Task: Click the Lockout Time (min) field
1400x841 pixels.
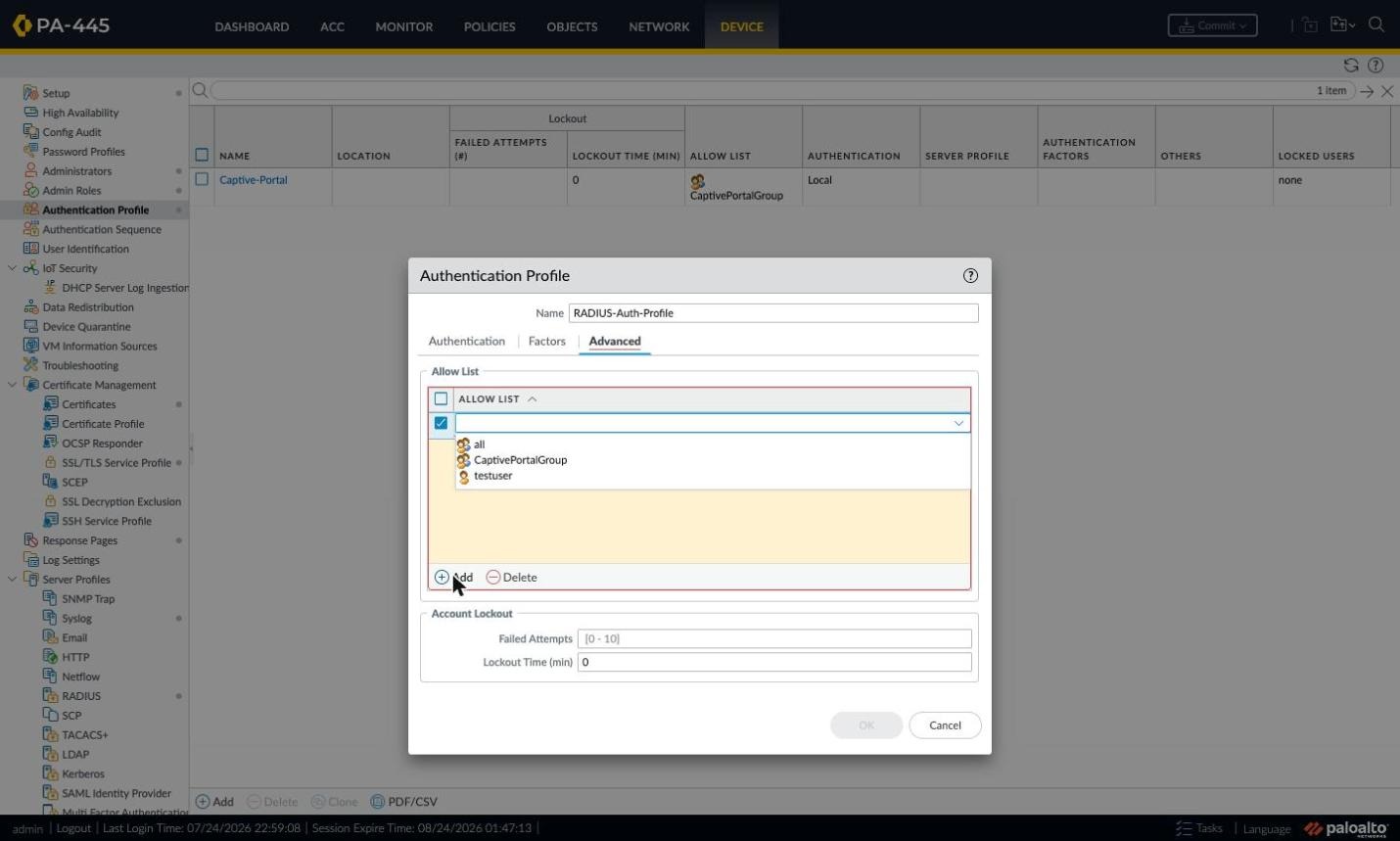Action: 774,662
